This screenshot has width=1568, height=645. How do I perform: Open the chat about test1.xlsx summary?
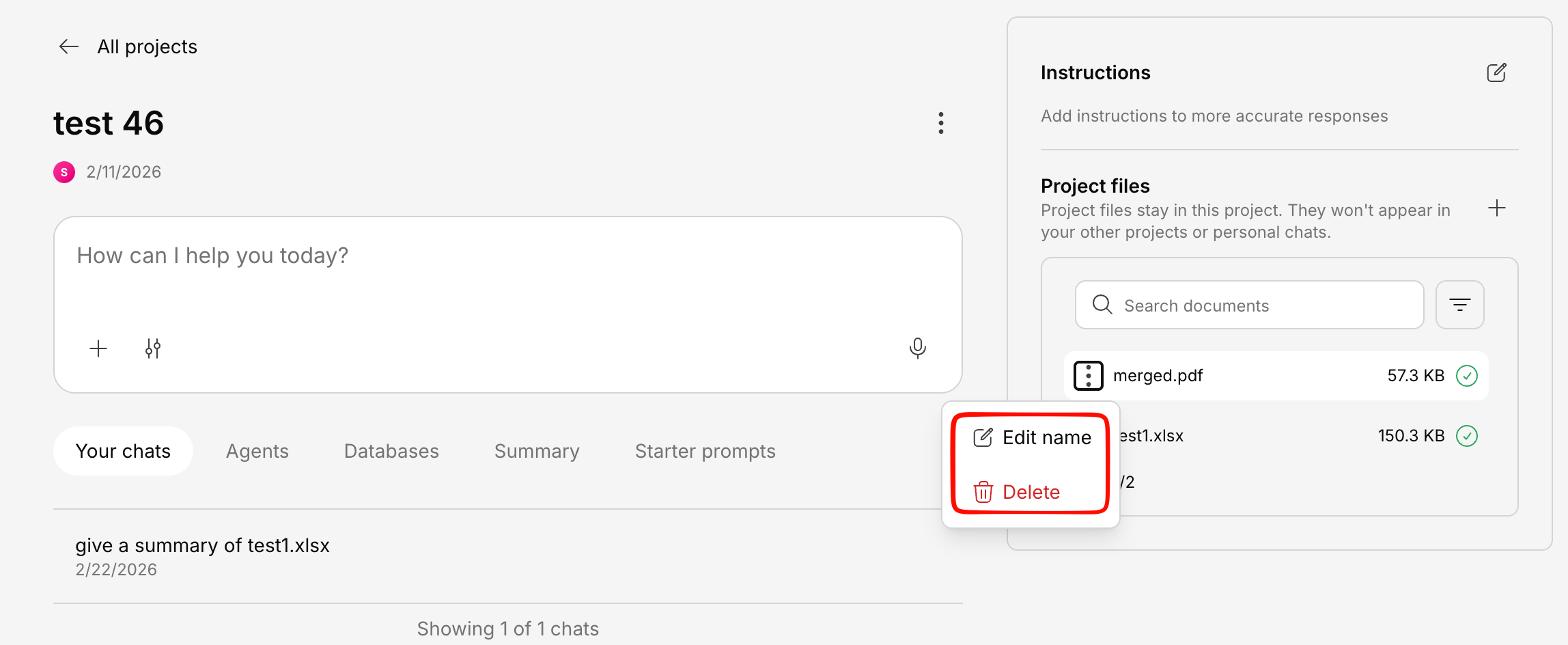(x=202, y=545)
